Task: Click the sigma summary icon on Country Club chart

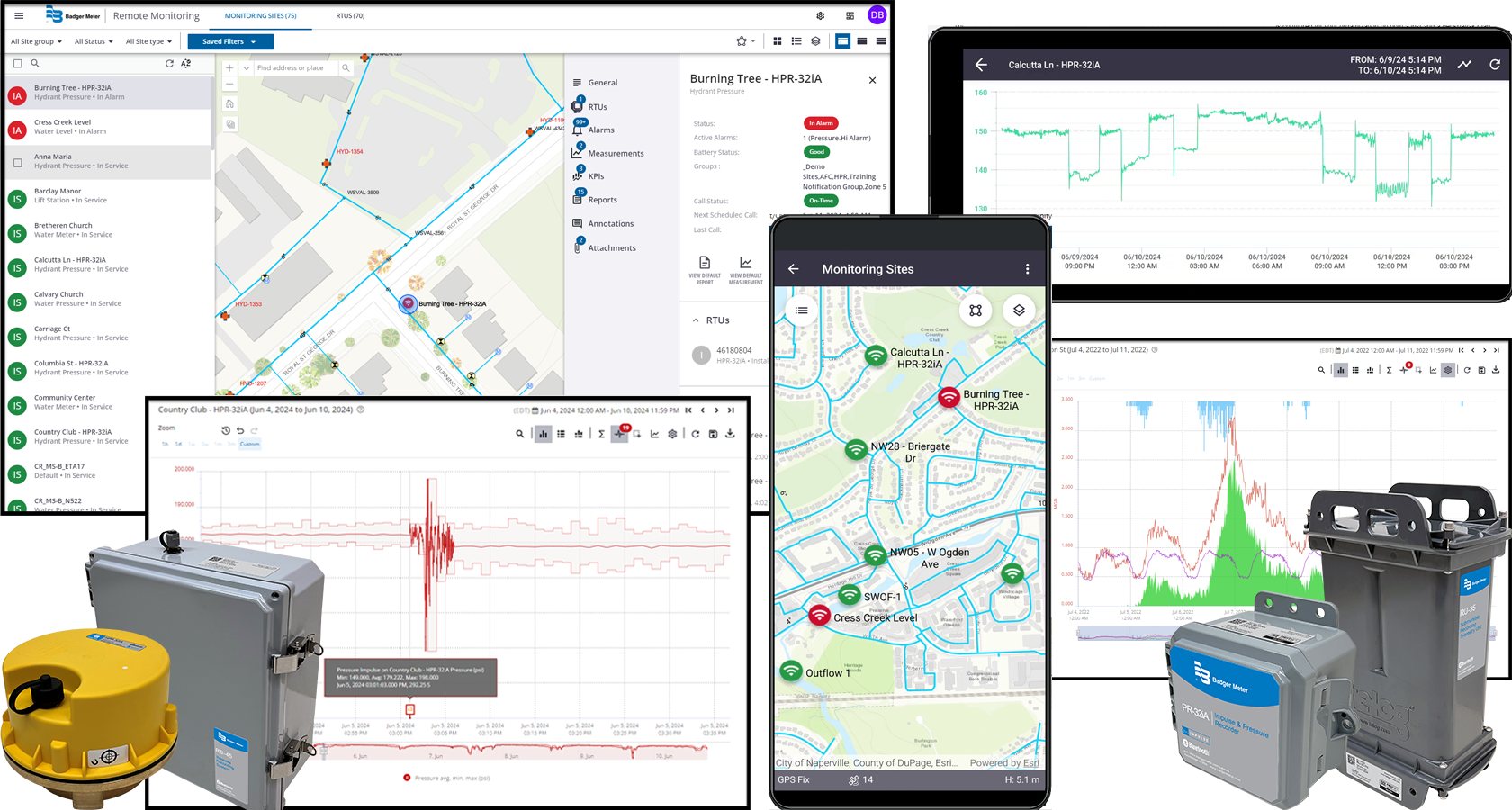Action: pyautogui.click(x=601, y=434)
